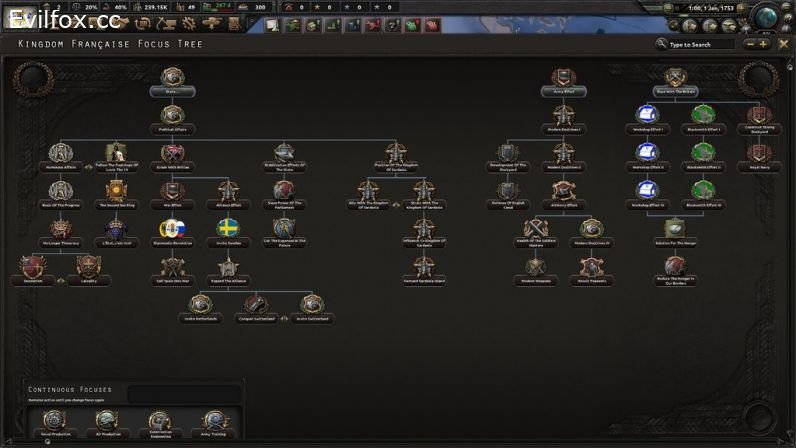Screen dimensions: 796x448
Task: Open the Race With The Britain focus
Action: [x=676, y=80]
